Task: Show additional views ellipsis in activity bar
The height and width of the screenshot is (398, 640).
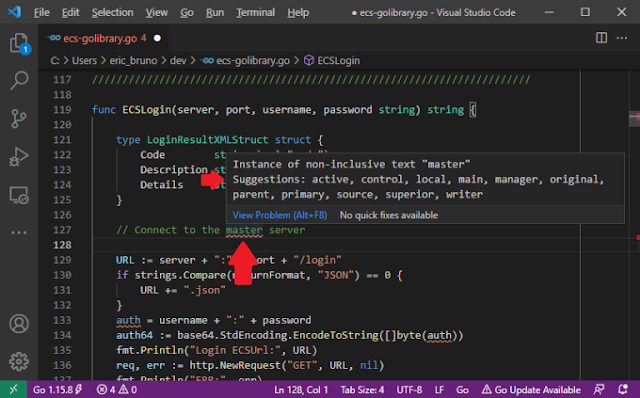Action: coord(19,233)
